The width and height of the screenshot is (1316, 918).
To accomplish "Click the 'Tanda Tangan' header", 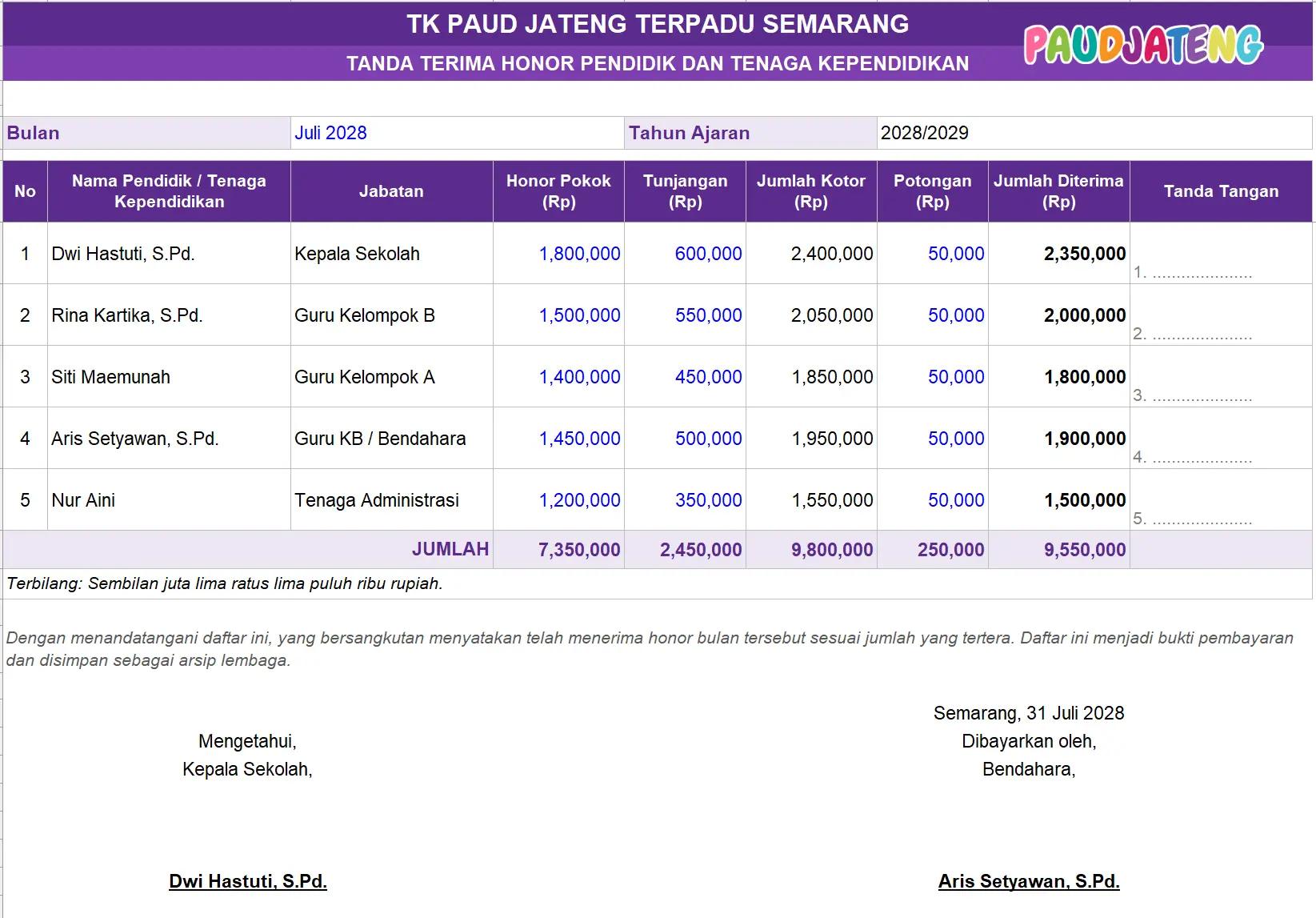I will [x=1221, y=191].
